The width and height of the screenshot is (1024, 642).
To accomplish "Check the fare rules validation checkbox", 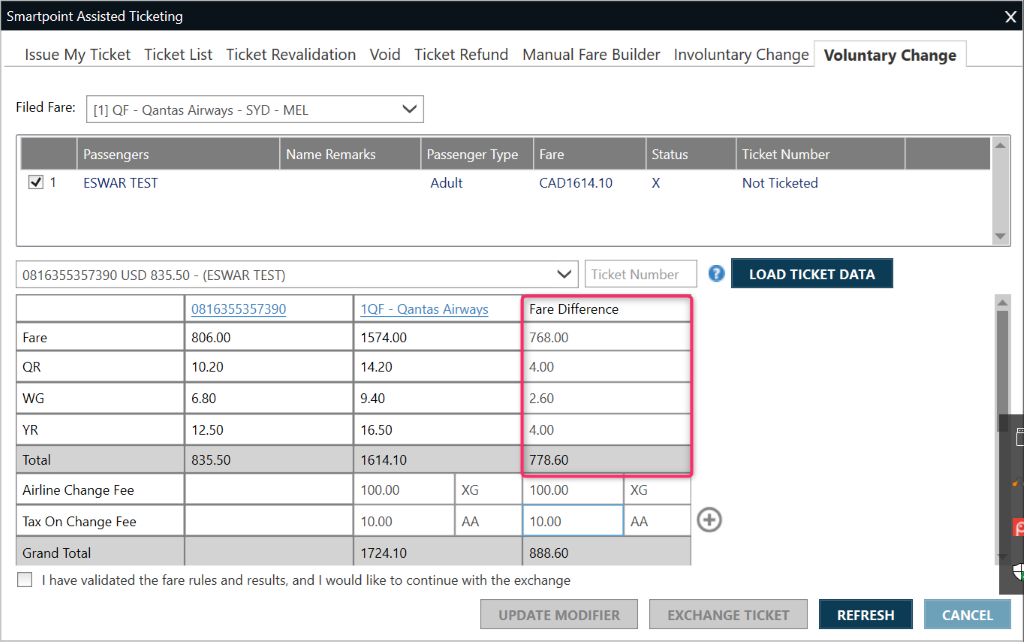I will tap(25, 580).
